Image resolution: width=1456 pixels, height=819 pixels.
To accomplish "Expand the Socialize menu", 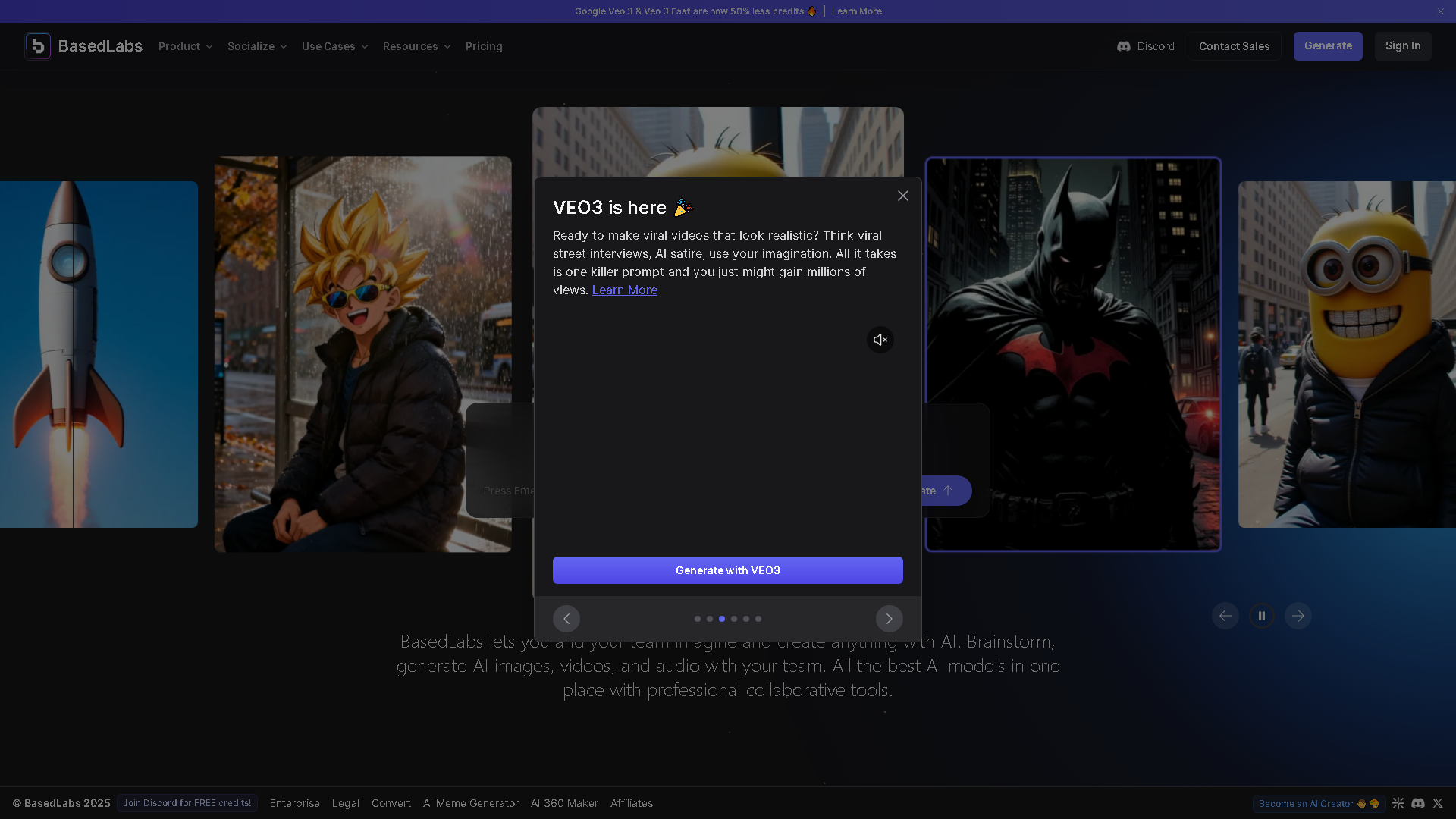I will [256, 46].
